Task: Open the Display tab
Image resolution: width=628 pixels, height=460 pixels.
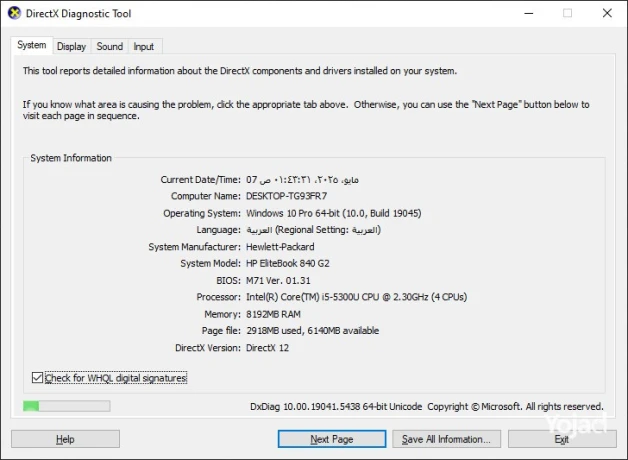Action: (x=71, y=47)
